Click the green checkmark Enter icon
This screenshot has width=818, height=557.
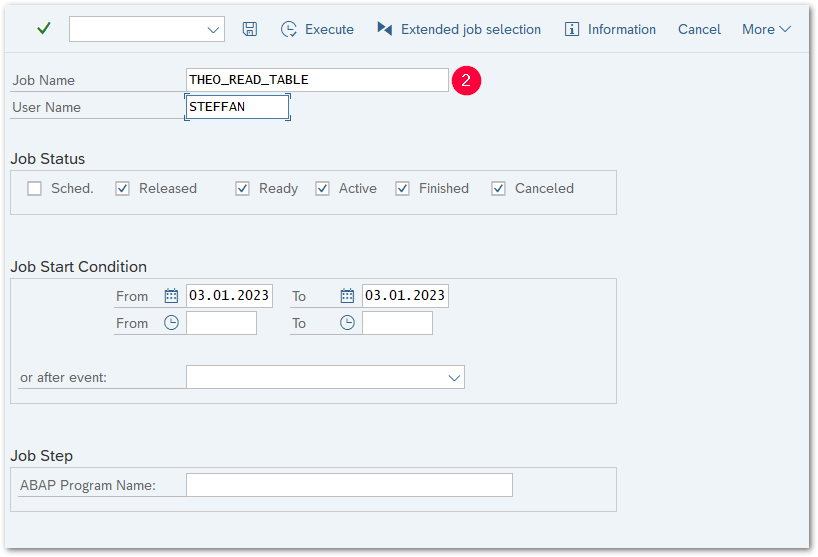tap(43, 29)
